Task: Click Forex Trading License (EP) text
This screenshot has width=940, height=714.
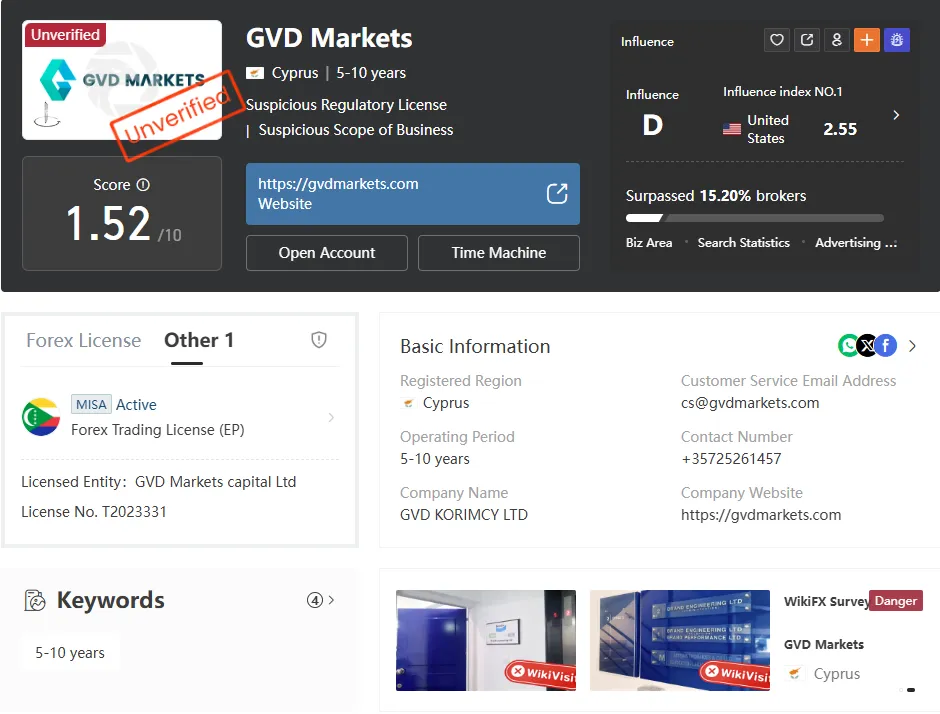Action: click(158, 430)
